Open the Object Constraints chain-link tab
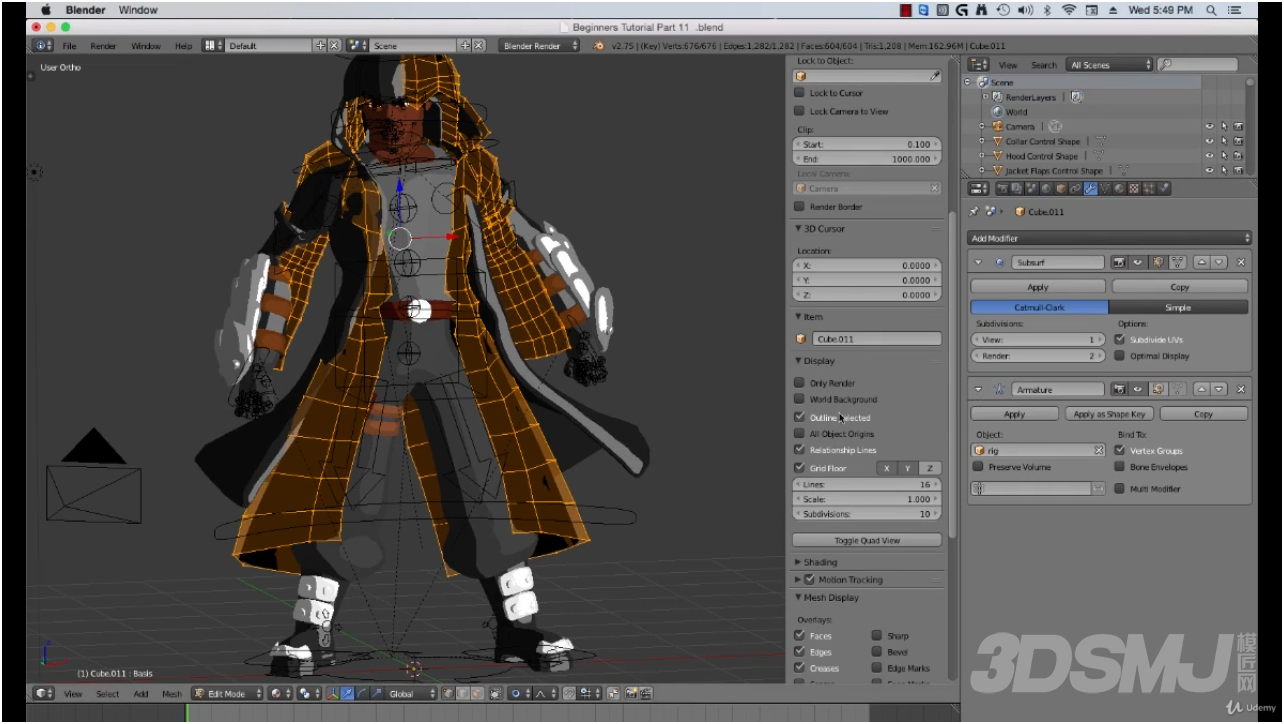The image size is (1284, 724). click(x=1076, y=188)
